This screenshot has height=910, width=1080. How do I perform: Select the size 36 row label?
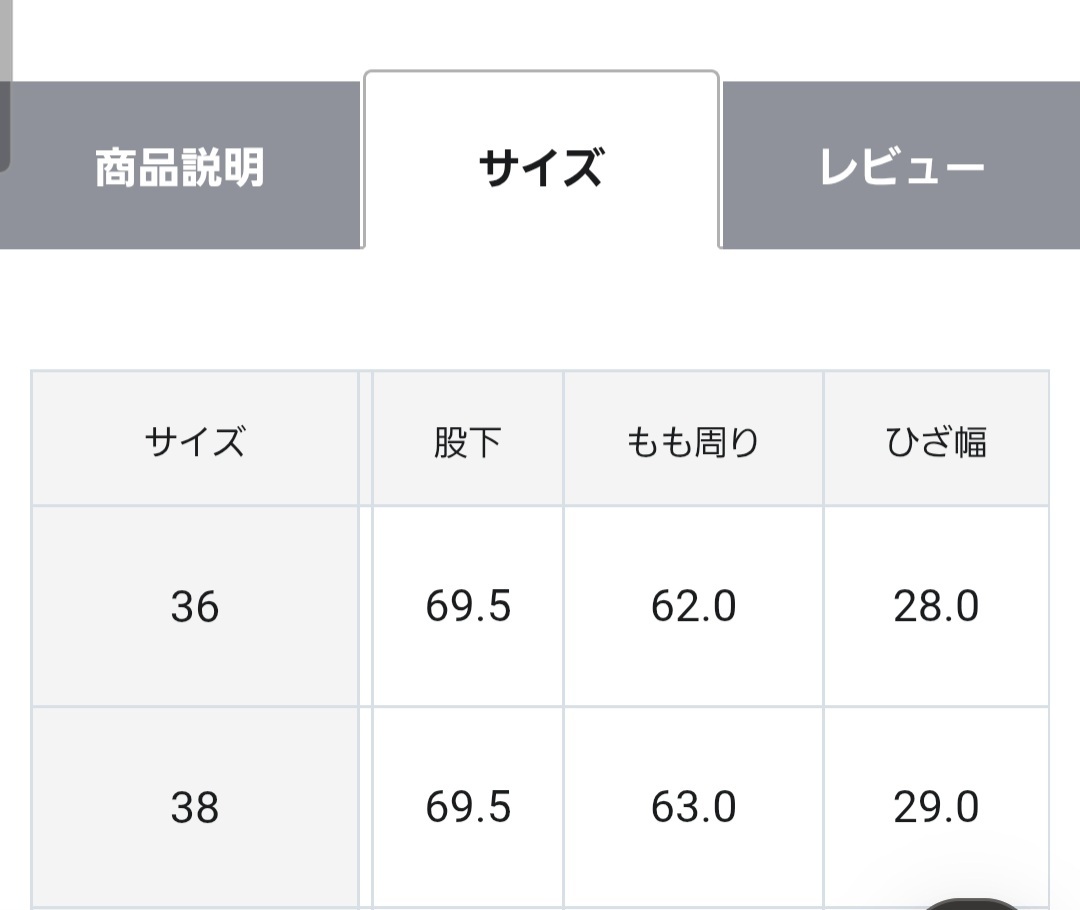point(195,607)
